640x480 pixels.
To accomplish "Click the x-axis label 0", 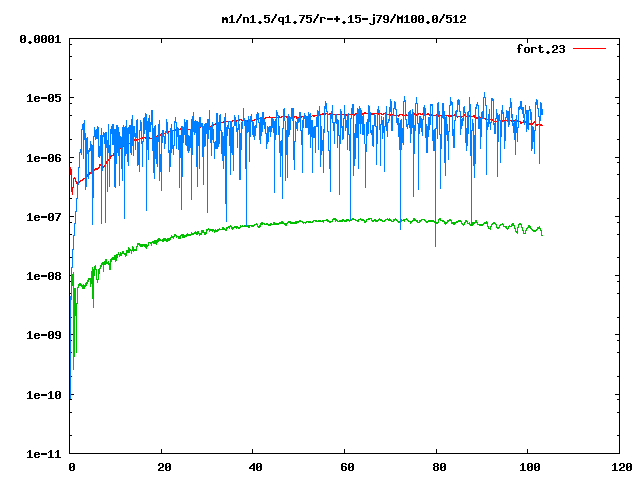I will [x=72, y=467].
